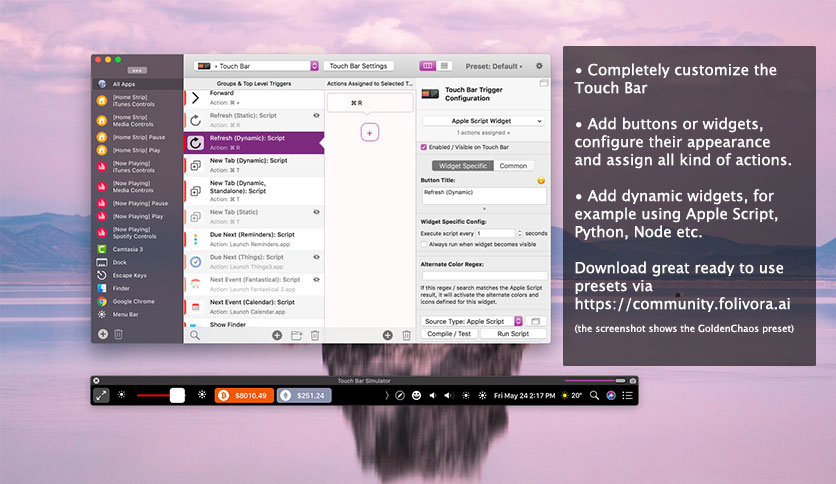Open Apple Script Widget dropdown
Image resolution: width=836 pixels, height=484 pixels.
483,121
